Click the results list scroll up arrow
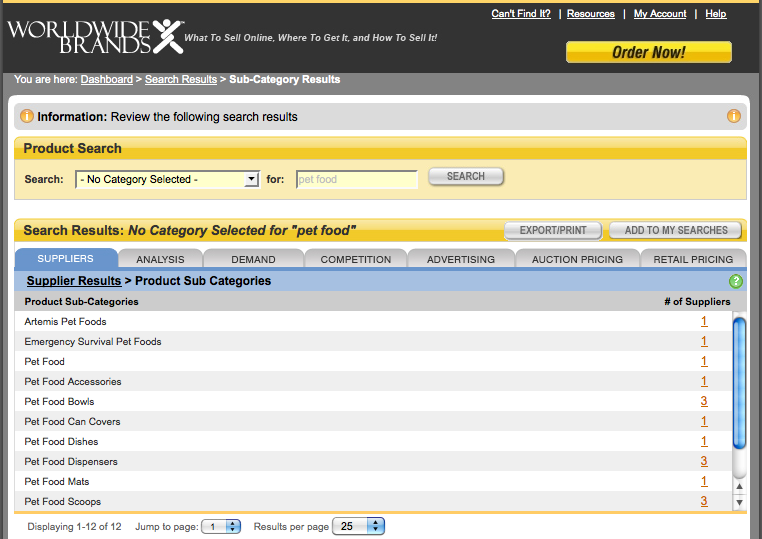The image size is (762, 539). tap(739, 487)
